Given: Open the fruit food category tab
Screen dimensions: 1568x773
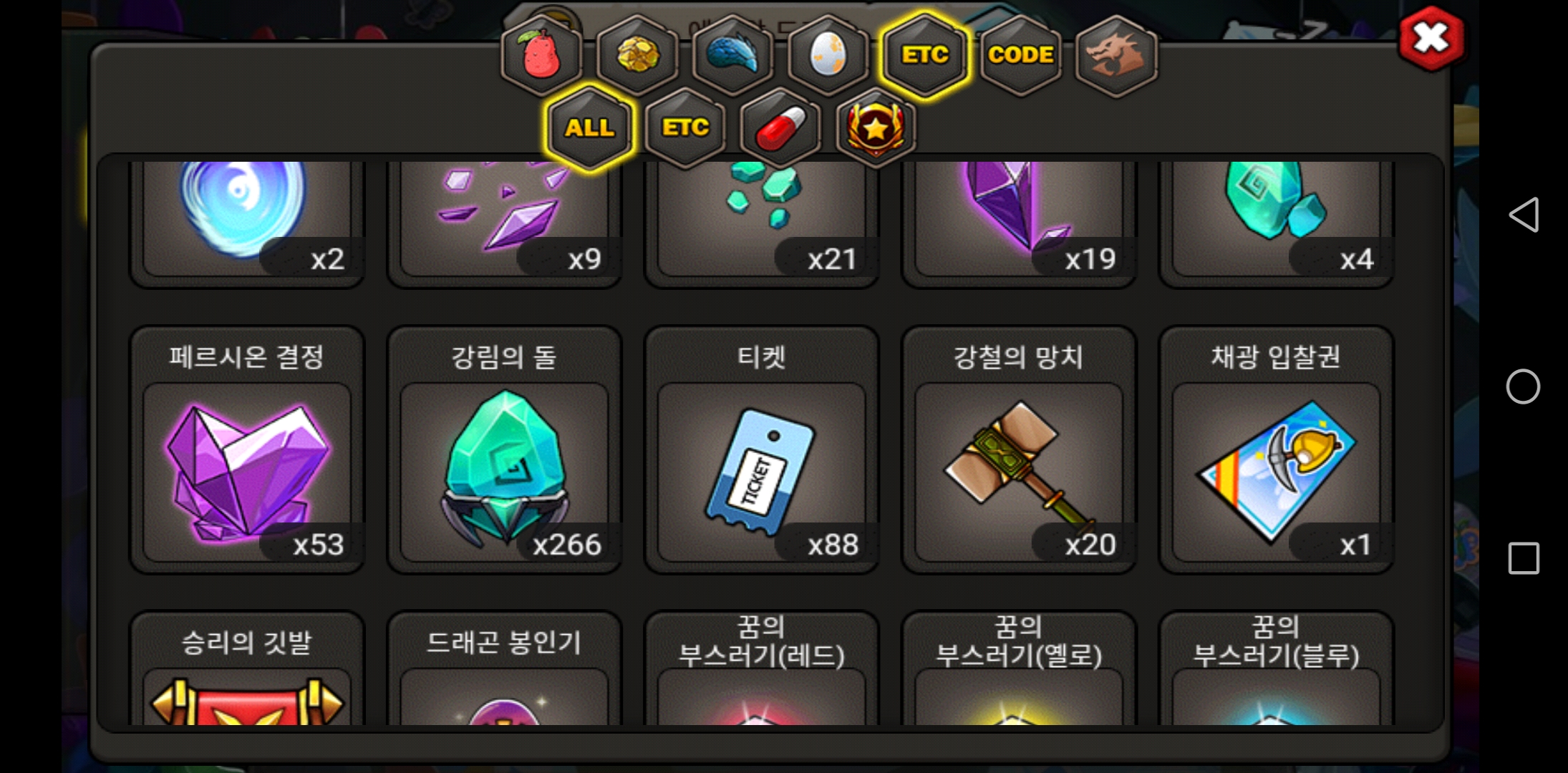Looking at the screenshot, I should click(542, 54).
